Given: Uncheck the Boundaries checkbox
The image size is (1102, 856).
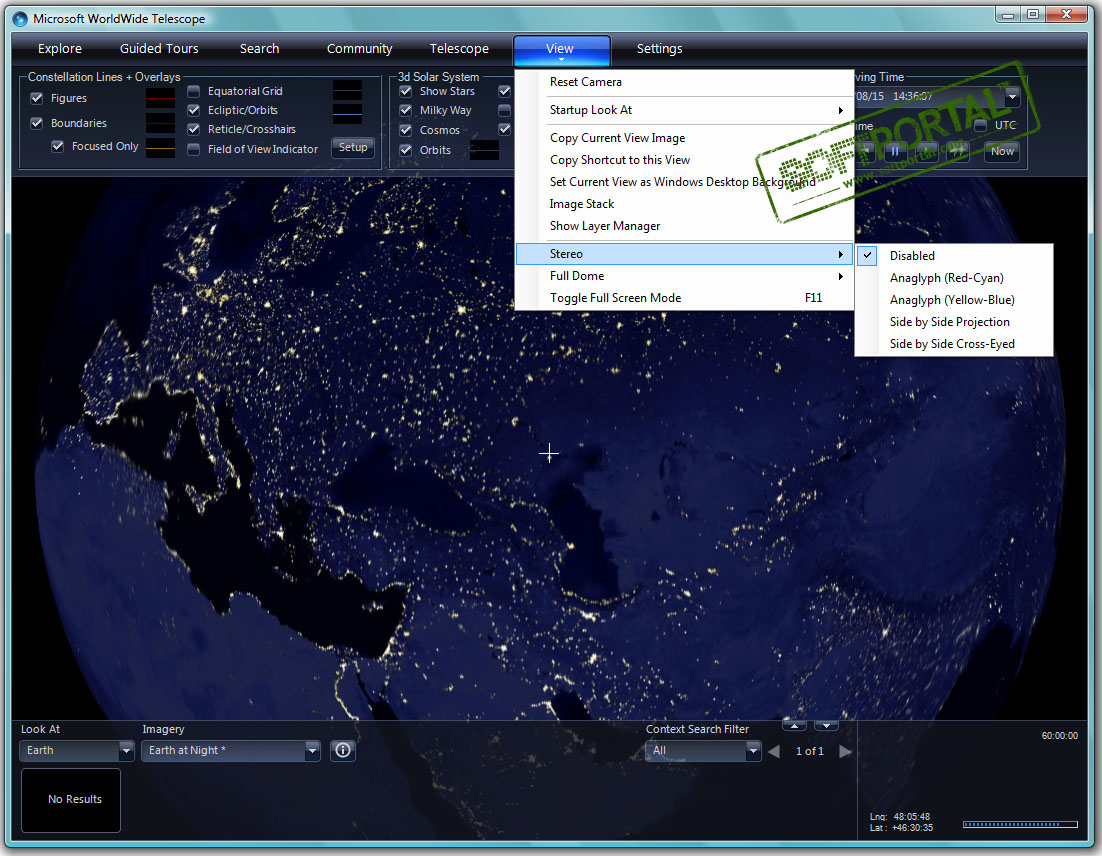Looking at the screenshot, I should pos(37,123).
